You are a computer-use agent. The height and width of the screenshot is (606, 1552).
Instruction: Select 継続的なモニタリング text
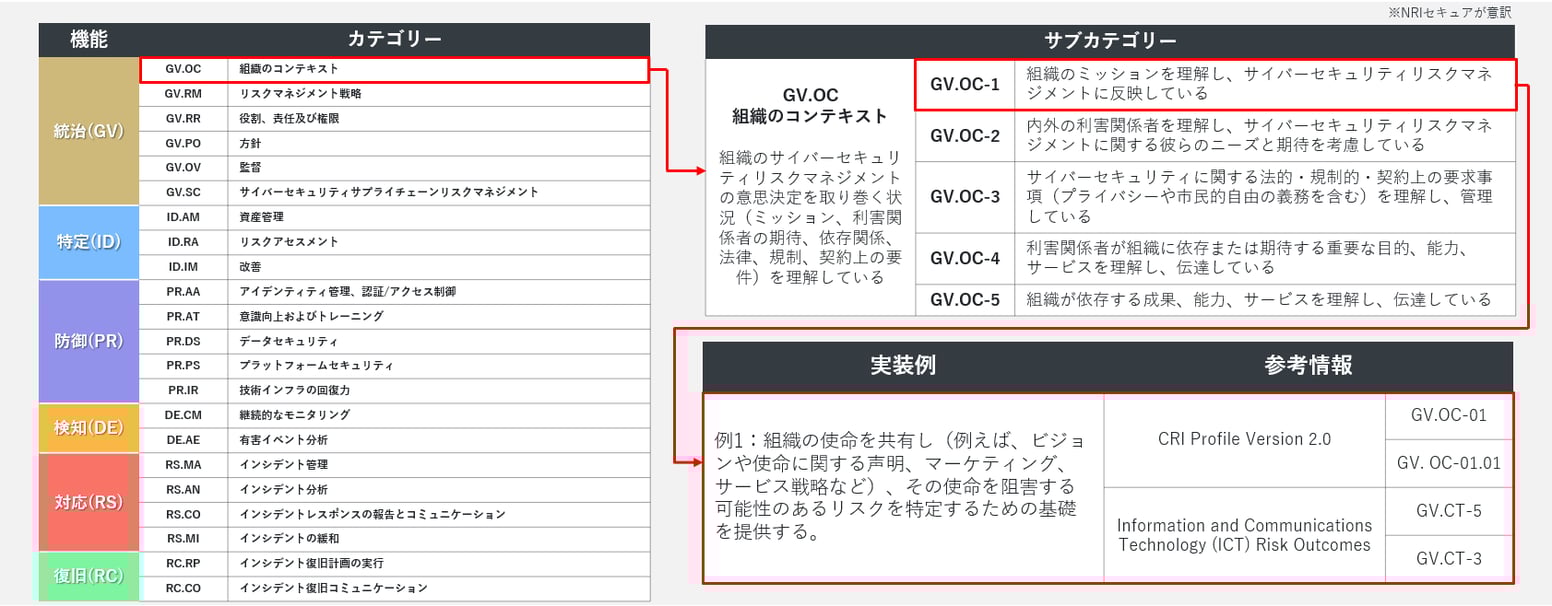(x=294, y=415)
